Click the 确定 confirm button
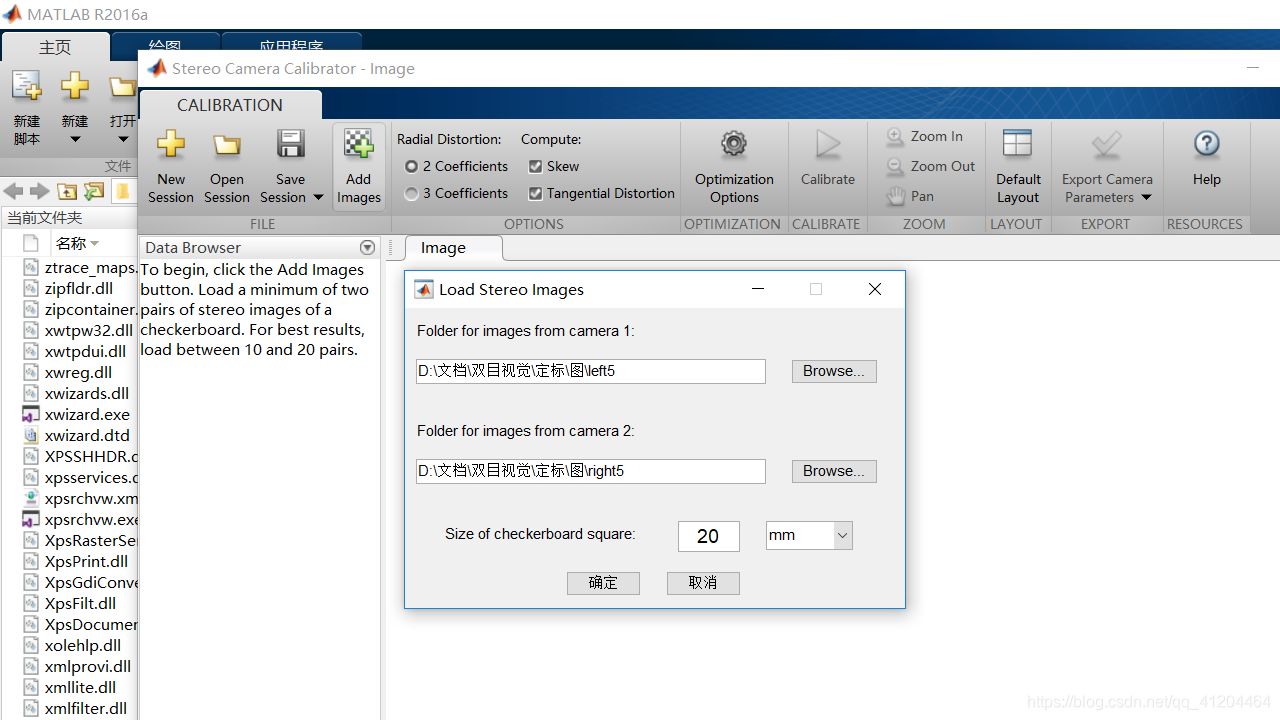This screenshot has width=1280, height=720. pyautogui.click(x=603, y=583)
